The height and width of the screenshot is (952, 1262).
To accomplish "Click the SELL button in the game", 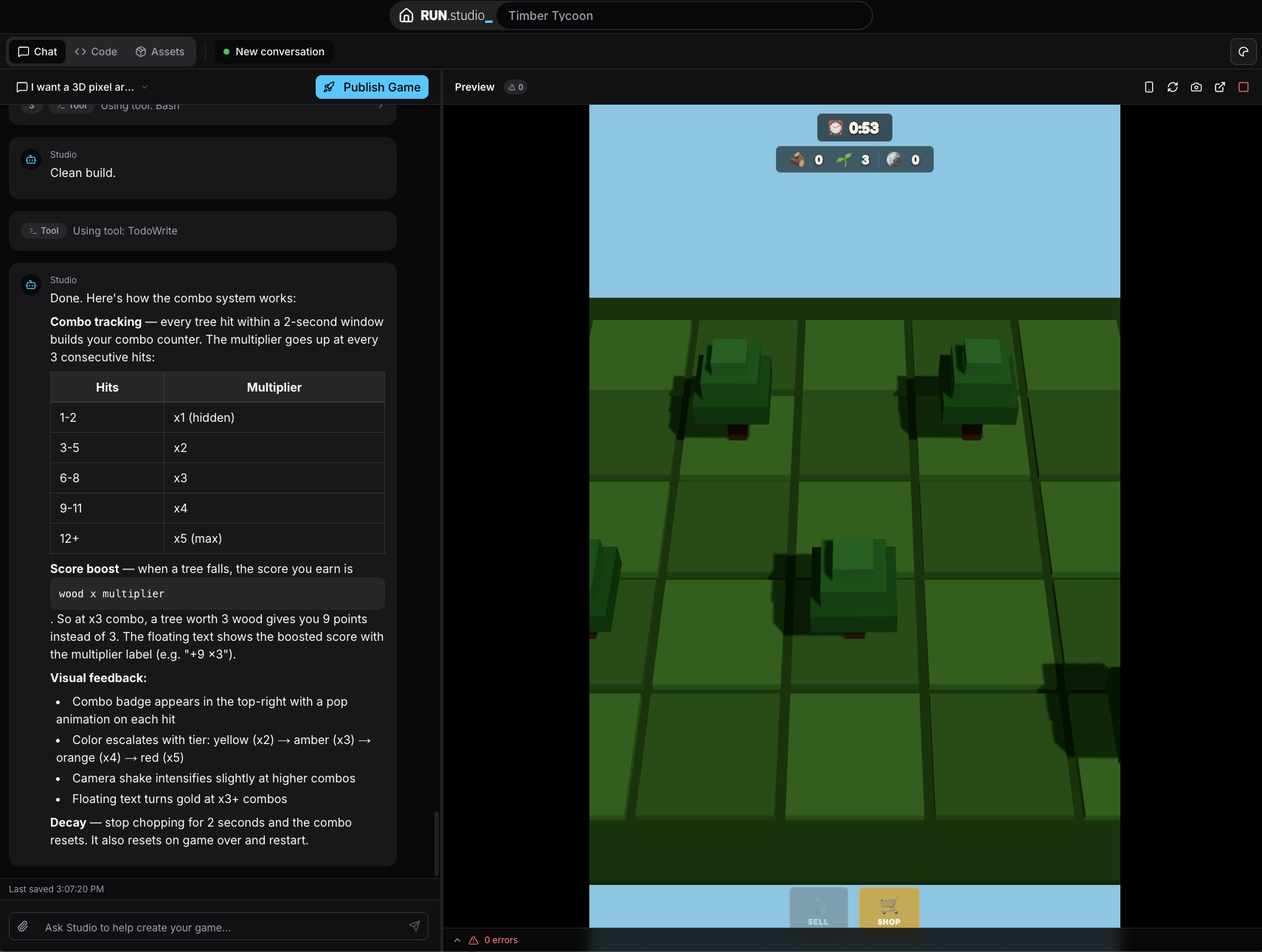I will [819, 908].
